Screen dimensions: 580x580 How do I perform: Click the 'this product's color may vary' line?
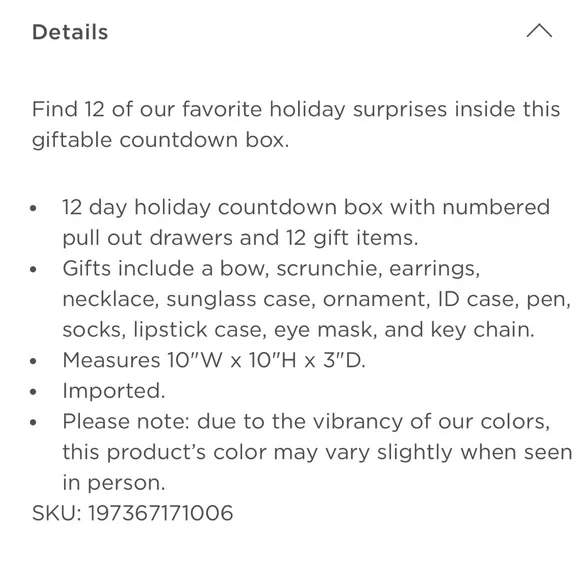click(x=317, y=452)
